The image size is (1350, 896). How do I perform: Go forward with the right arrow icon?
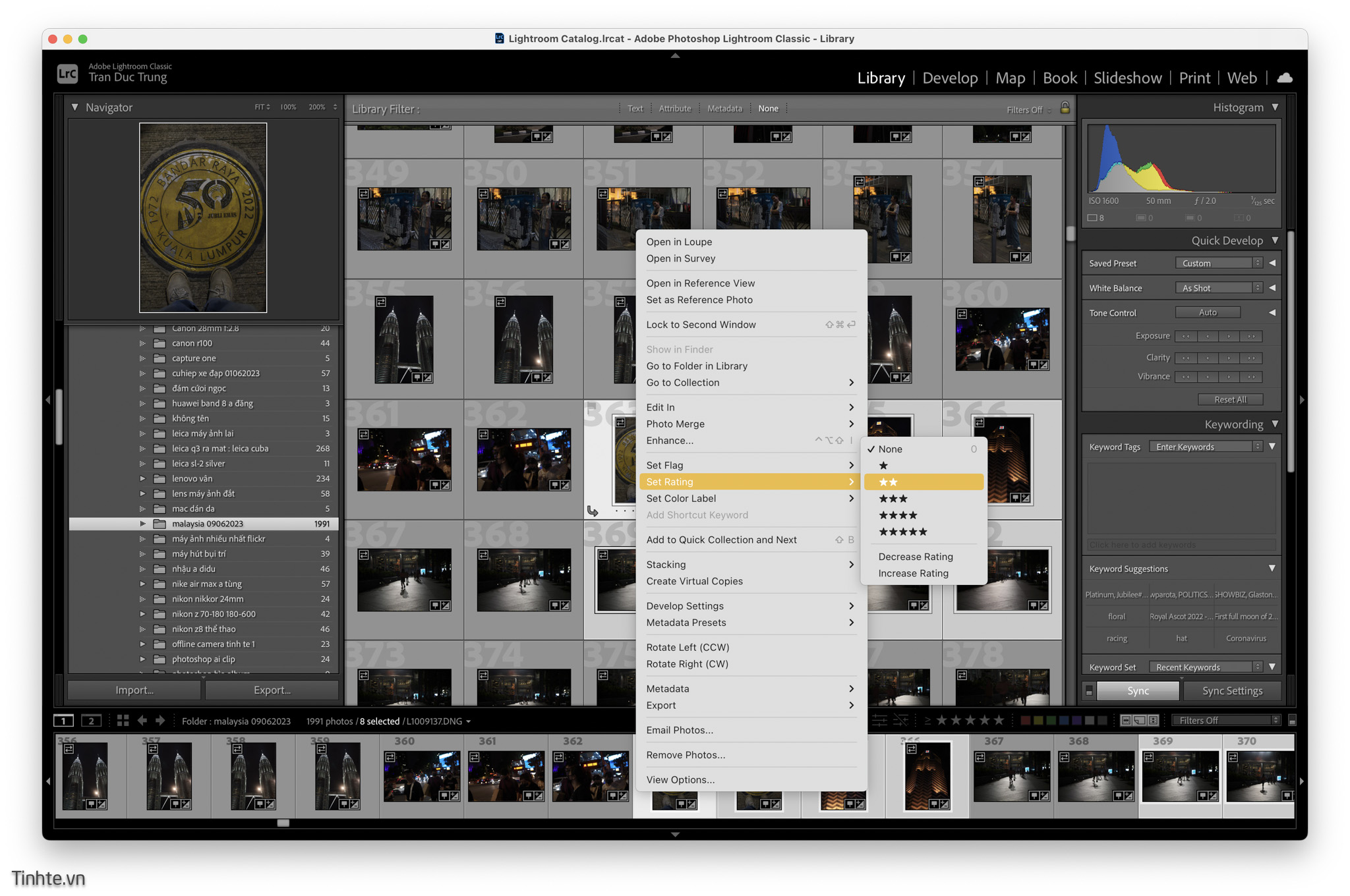click(160, 721)
